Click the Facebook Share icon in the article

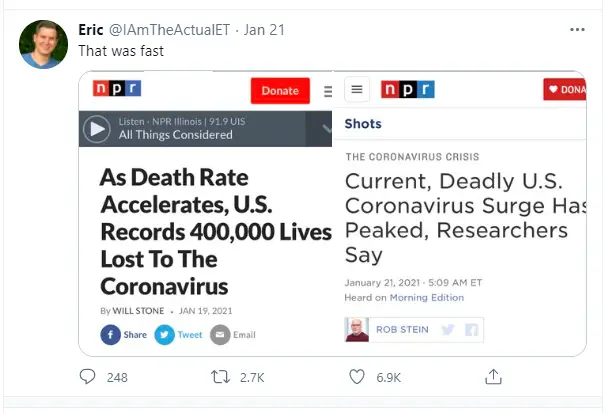pos(111,335)
